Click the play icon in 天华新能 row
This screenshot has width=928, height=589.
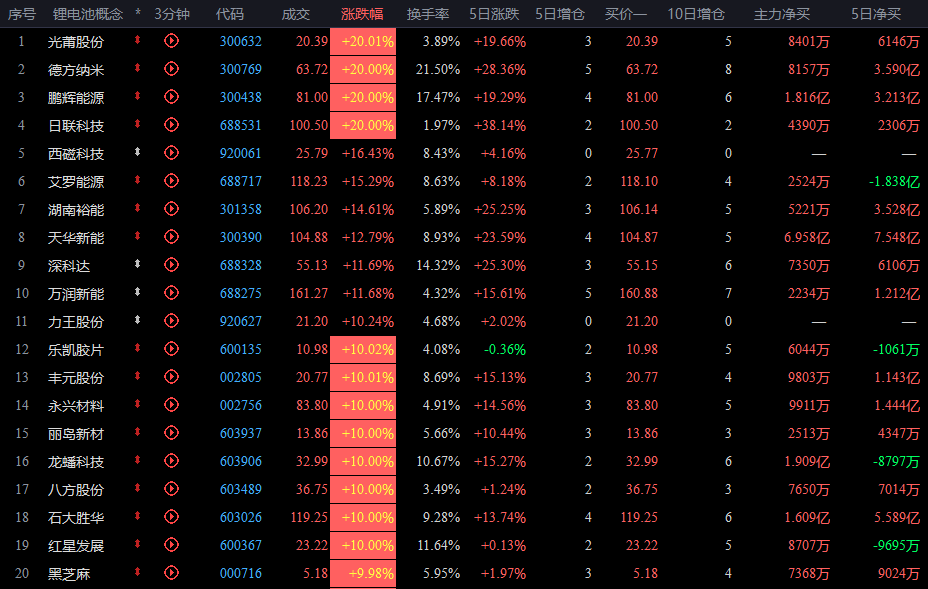[170, 237]
